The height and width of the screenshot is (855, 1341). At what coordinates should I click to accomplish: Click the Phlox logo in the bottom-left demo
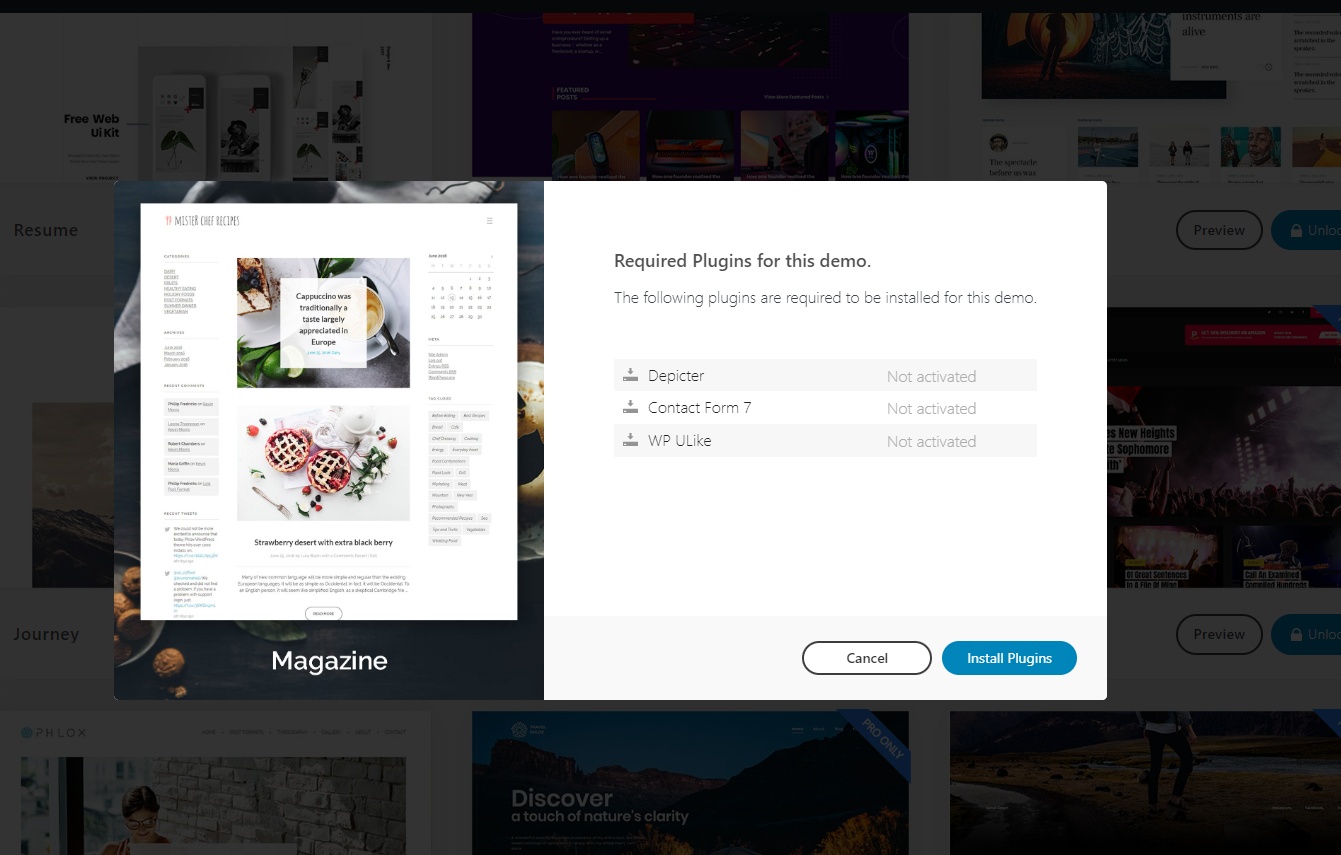[54, 733]
